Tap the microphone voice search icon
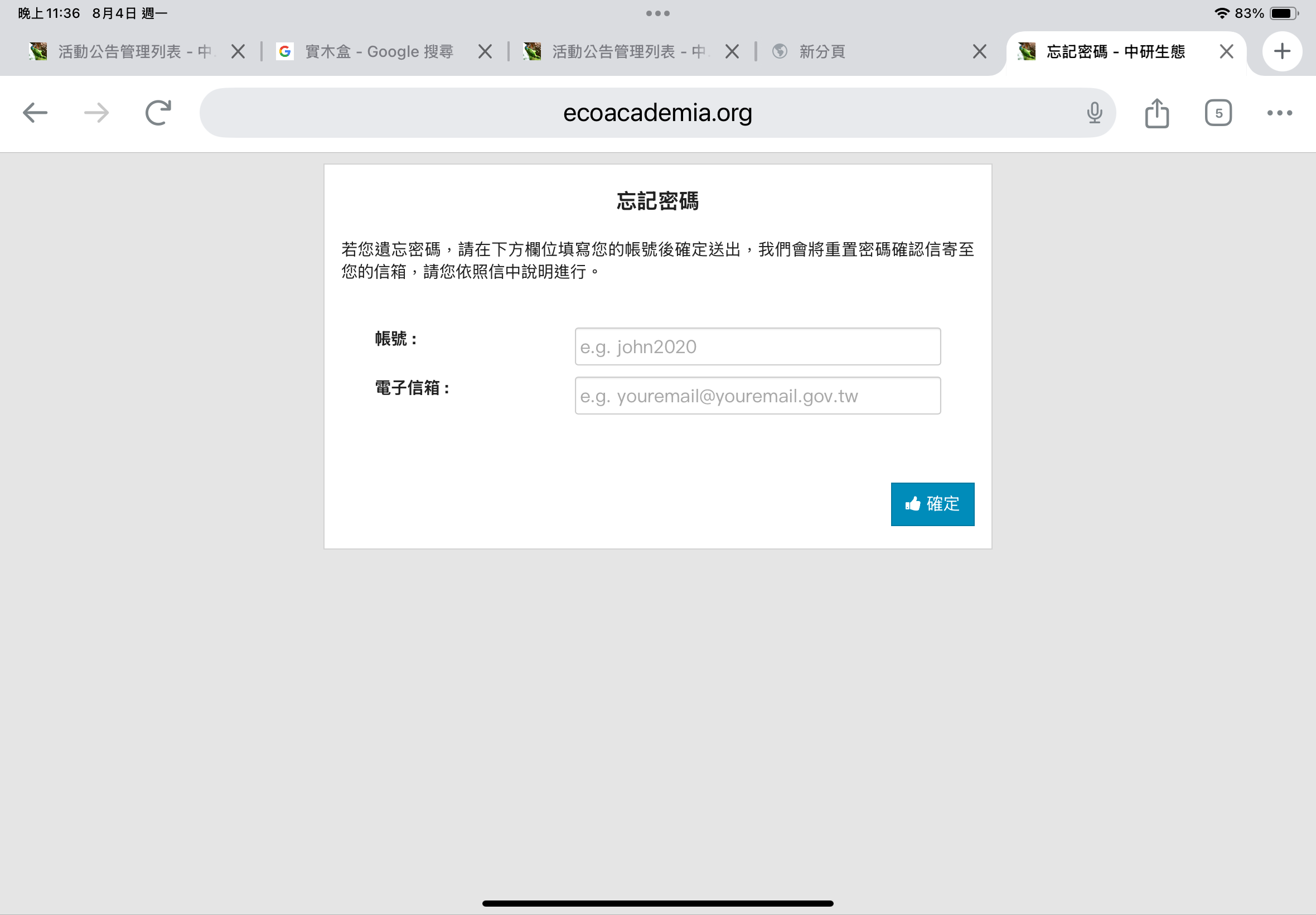1316x915 pixels. coord(1094,113)
